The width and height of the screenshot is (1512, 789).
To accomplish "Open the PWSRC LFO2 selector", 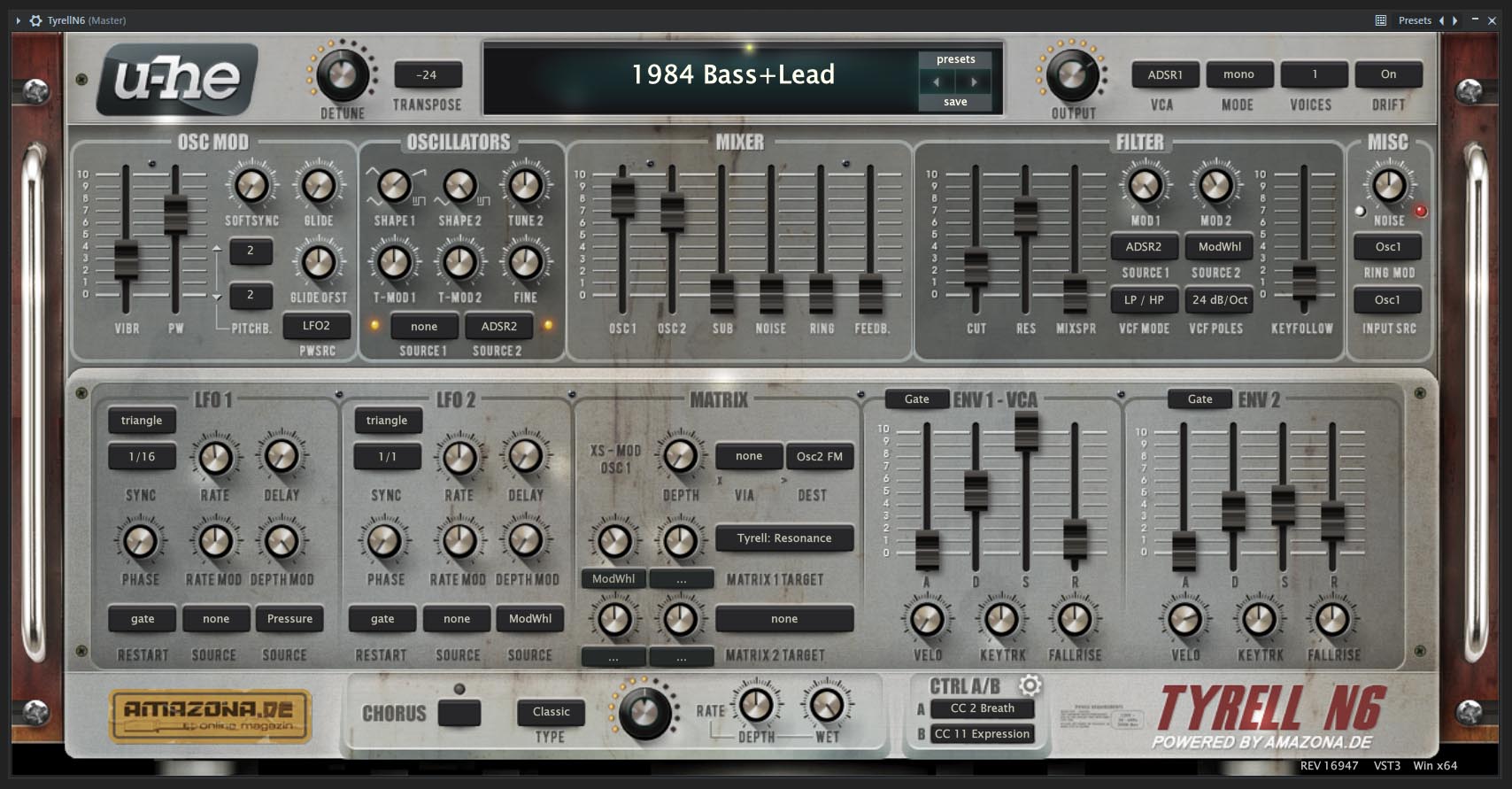I will tap(316, 326).
